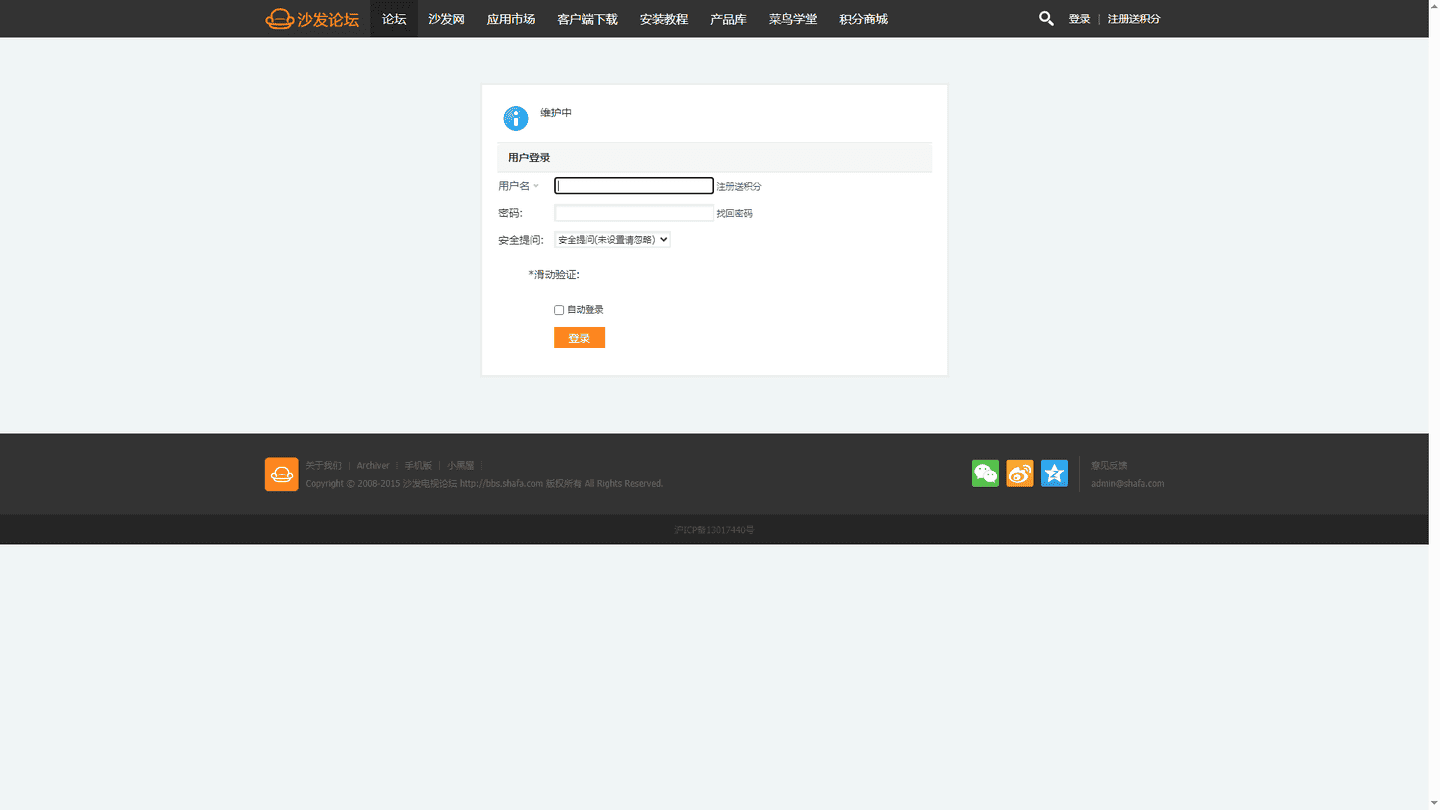Click the orange 登录 submit button
This screenshot has width=1440, height=810.
pos(579,338)
